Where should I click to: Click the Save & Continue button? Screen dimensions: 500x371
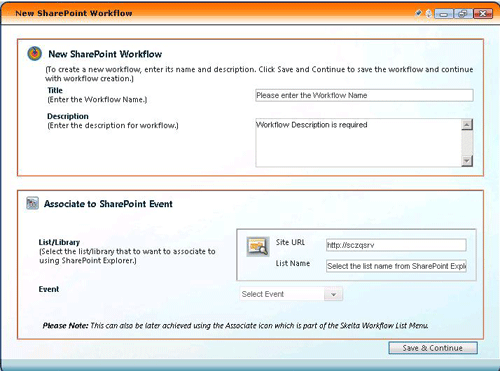[433, 348]
